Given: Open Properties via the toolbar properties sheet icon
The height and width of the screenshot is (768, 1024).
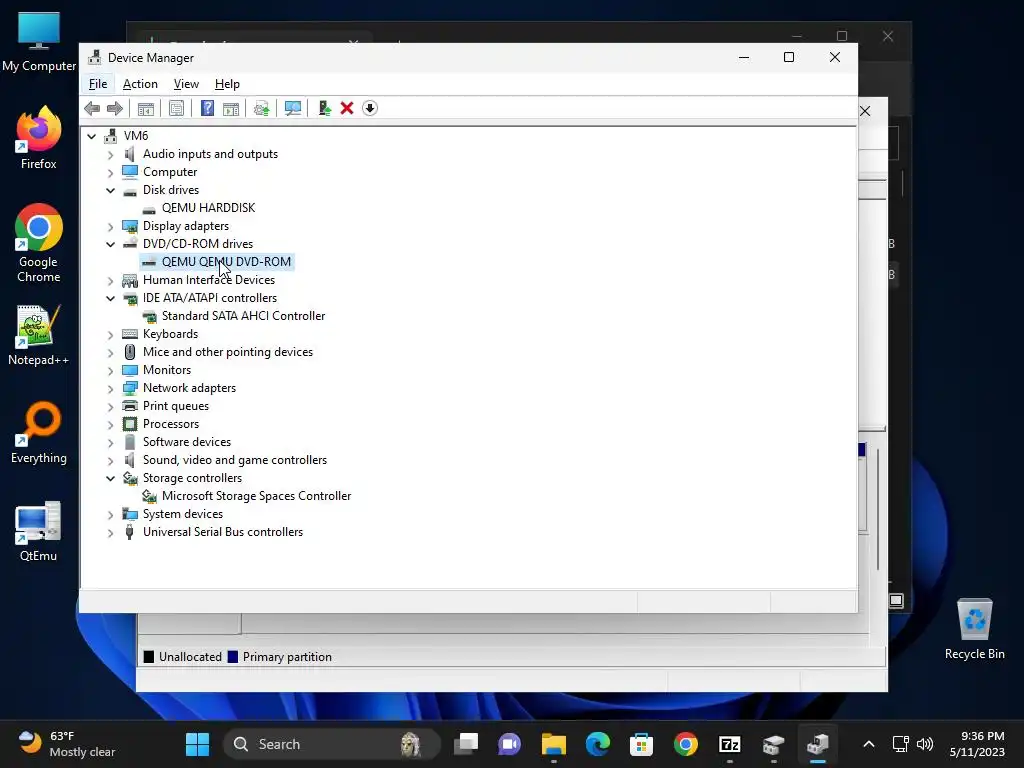Looking at the screenshot, I should coord(176,108).
